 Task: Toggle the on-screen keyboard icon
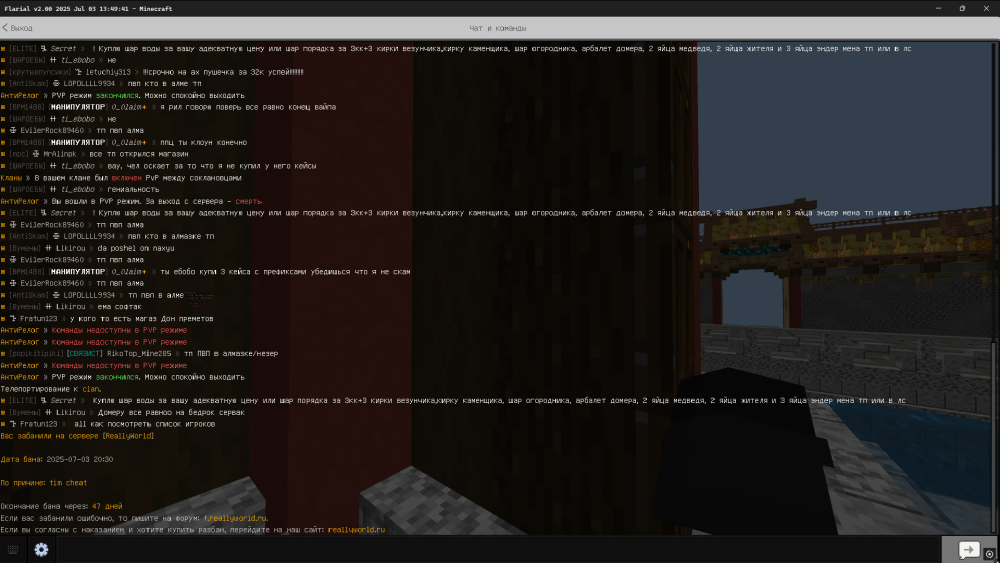pos(13,550)
